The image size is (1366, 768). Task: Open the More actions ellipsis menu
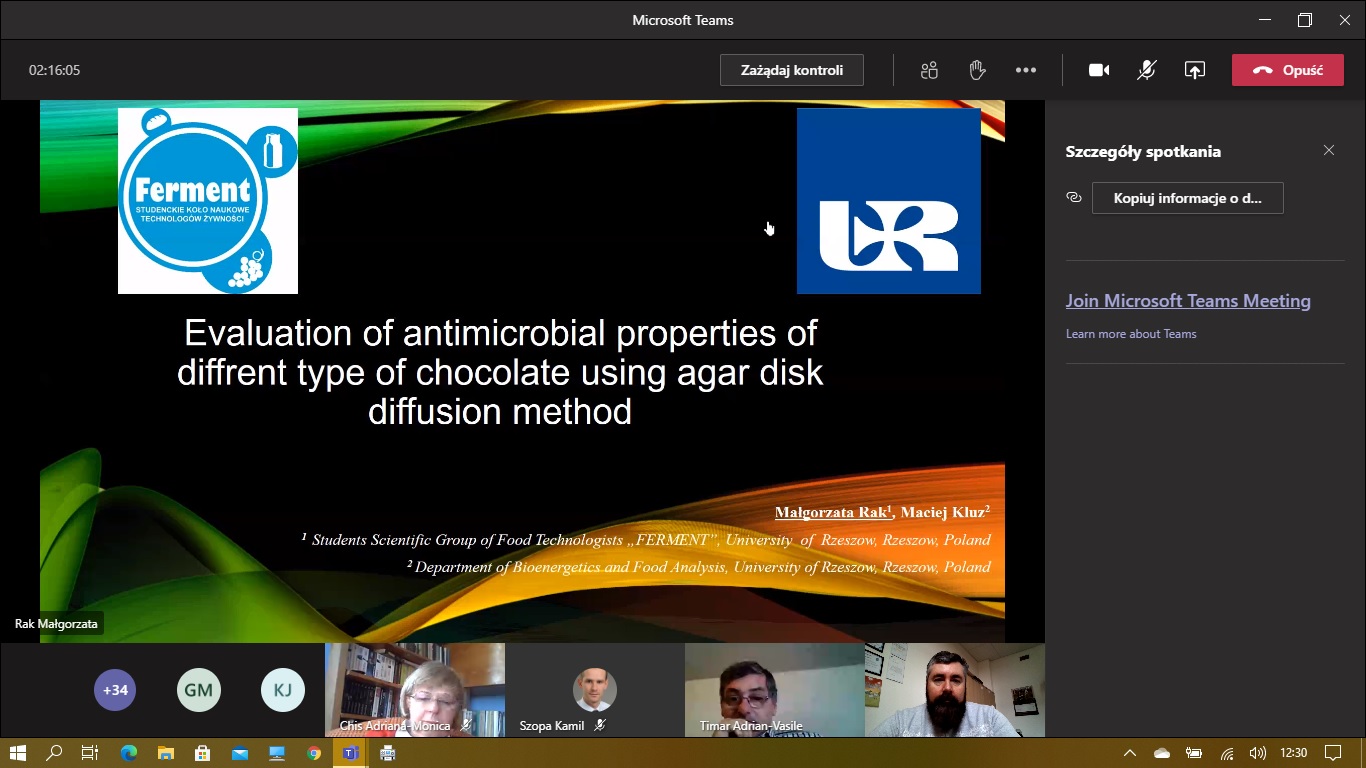(x=1026, y=70)
